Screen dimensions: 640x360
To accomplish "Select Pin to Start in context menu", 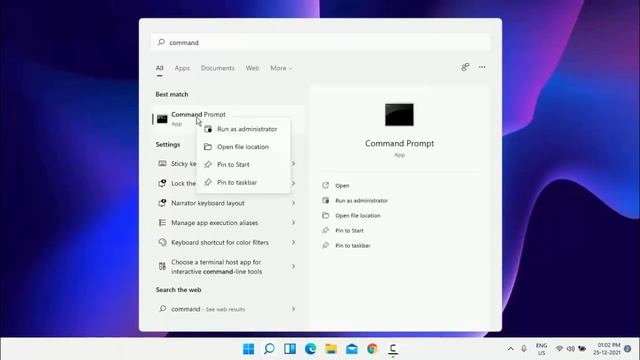I will (x=243, y=164).
